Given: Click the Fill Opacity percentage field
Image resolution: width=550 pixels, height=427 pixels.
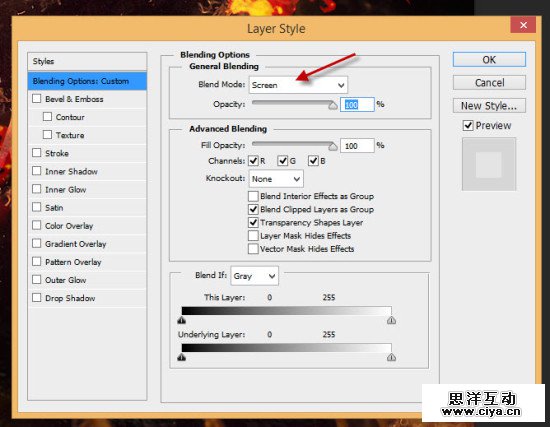Looking at the screenshot, I should point(357,146).
